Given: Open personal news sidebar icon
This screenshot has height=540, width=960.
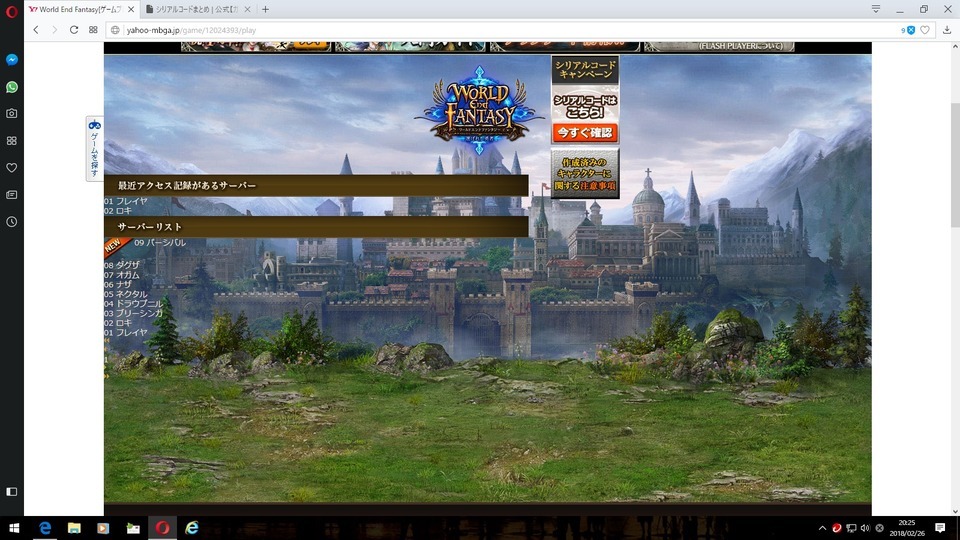Looking at the screenshot, I should (x=12, y=195).
